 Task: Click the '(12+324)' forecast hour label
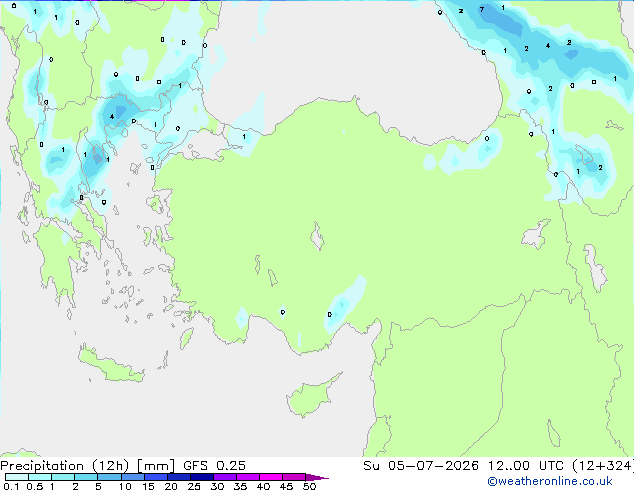(602, 466)
